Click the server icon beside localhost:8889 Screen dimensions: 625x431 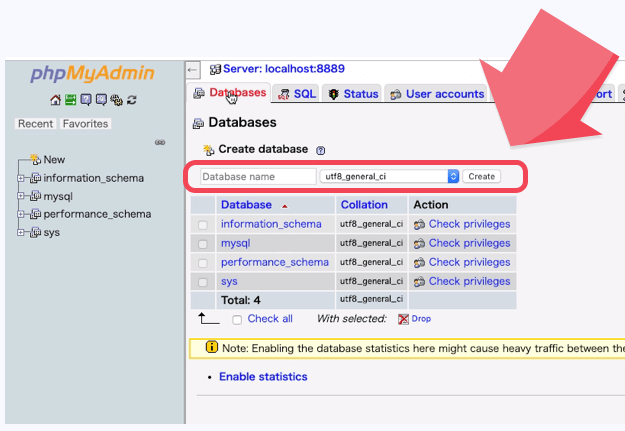[215, 69]
